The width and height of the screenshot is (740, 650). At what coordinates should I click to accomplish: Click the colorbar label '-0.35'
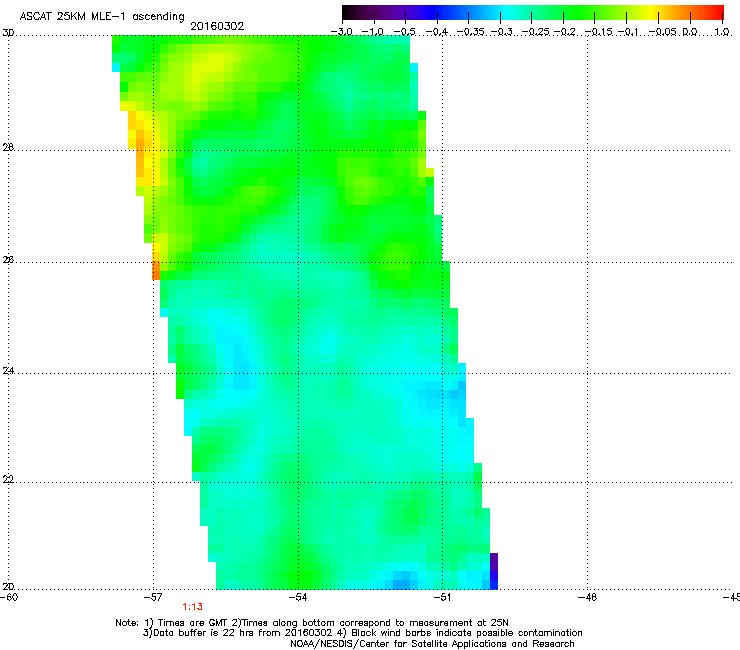[x=472, y=32]
